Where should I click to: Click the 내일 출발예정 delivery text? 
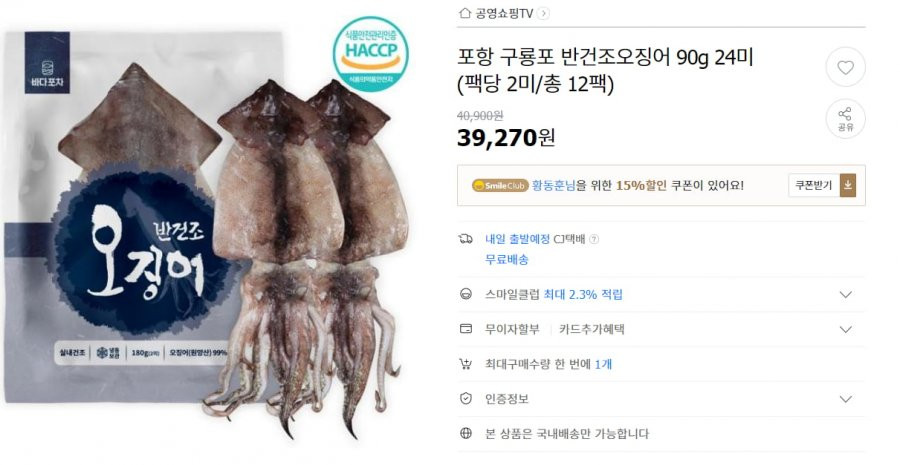point(518,239)
